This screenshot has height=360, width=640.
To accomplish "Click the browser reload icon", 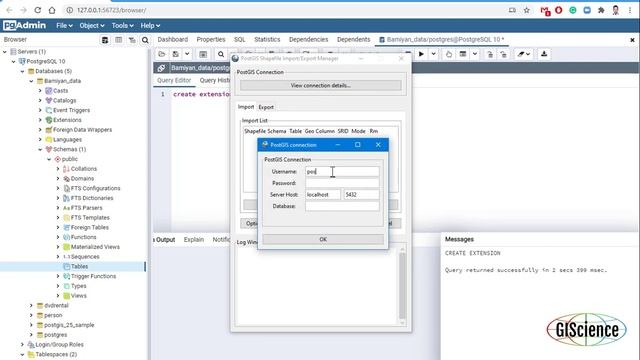I will 38,10.
